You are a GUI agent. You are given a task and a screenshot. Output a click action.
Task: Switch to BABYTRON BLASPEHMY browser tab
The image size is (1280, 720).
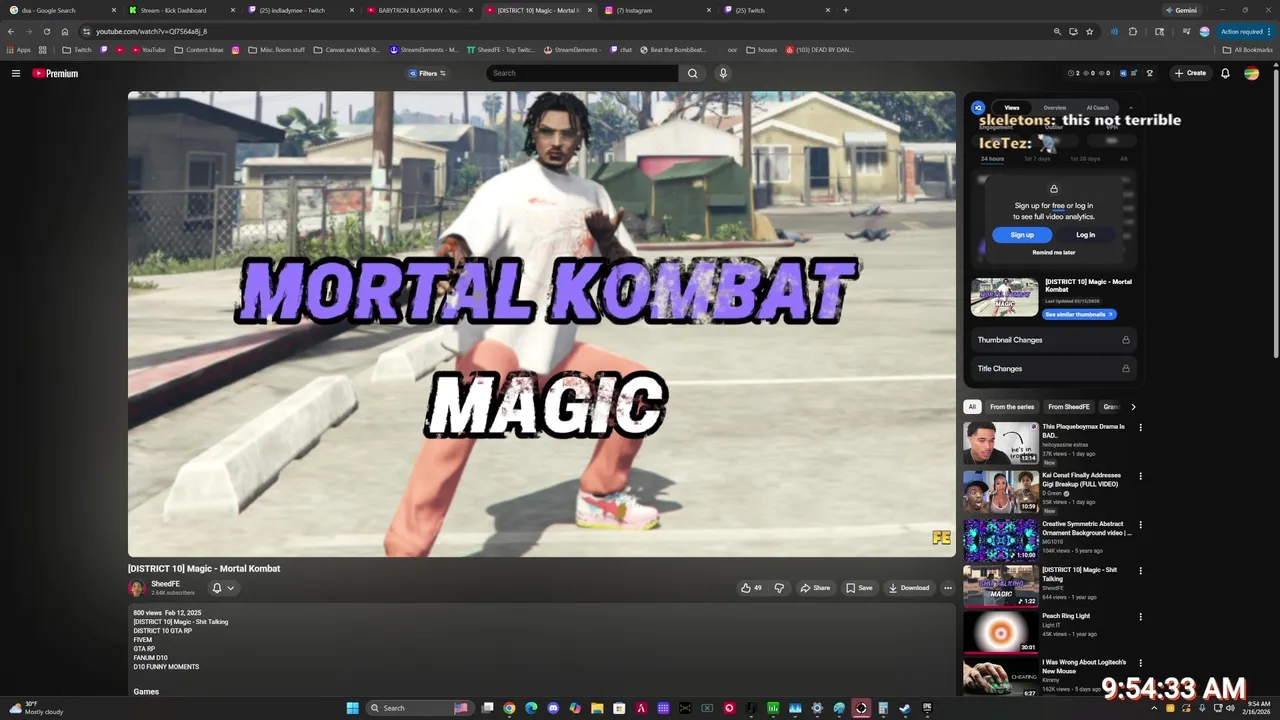pos(419,10)
